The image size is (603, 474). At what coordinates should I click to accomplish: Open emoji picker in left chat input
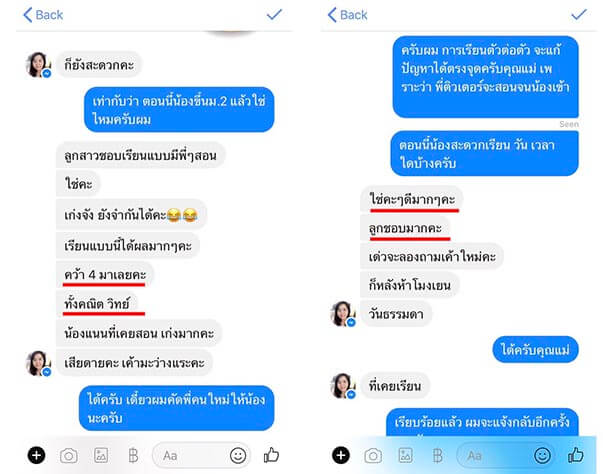coord(238,456)
